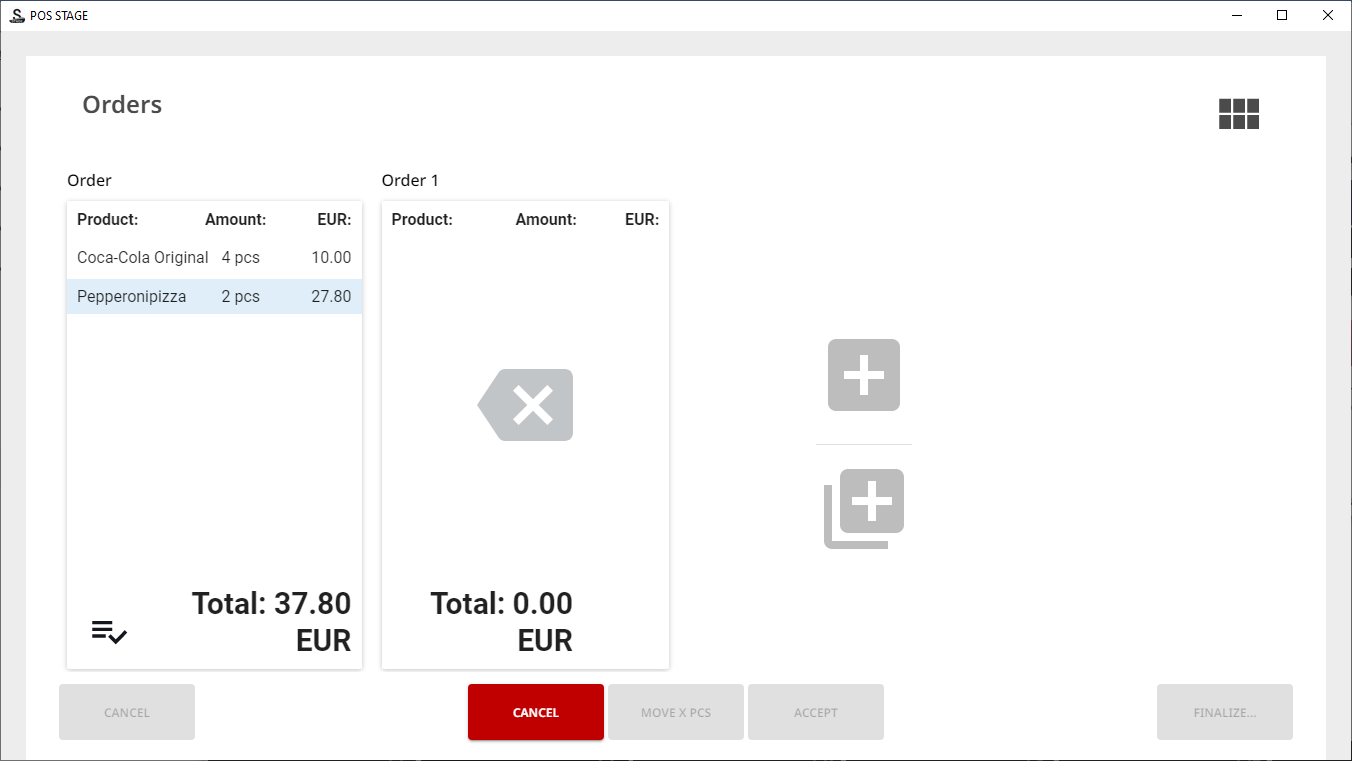The height and width of the screenshot is (761, 1352).
Task: Click the Order 1 title label
Action: pyautogui.click(x=410, y=181)
